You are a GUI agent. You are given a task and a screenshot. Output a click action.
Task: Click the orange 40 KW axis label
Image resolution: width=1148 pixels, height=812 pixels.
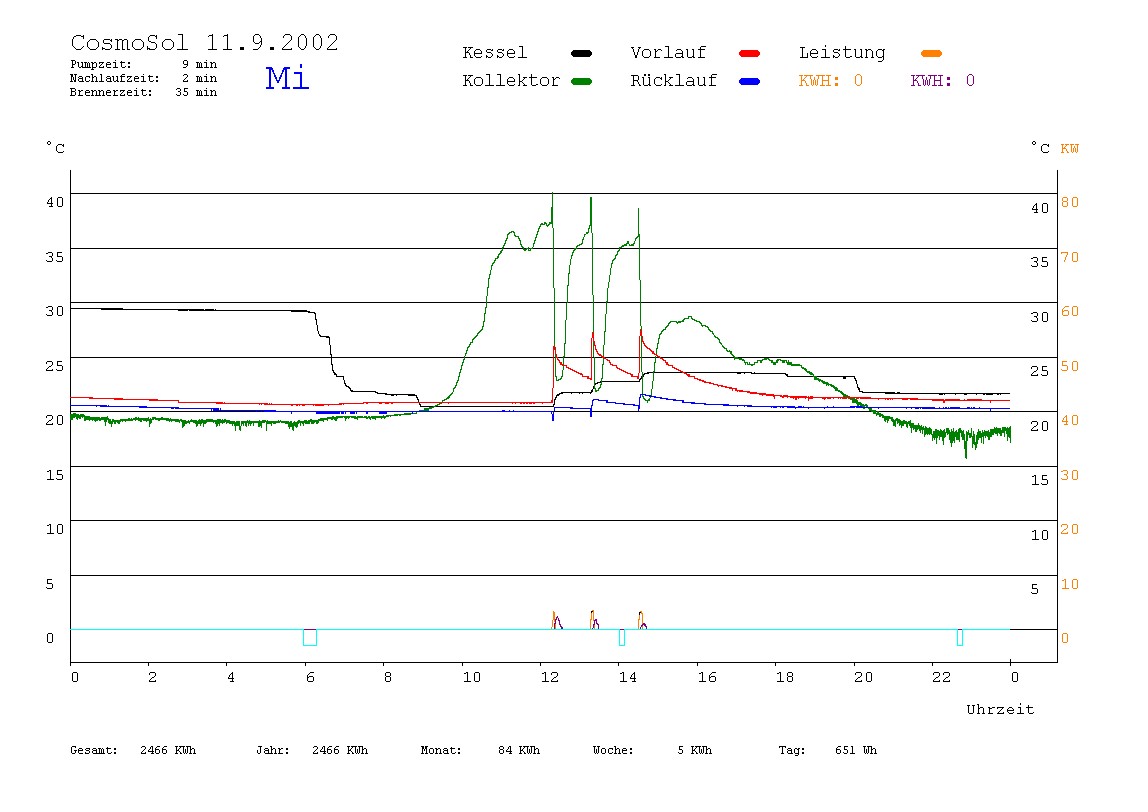coord(1070,420)
